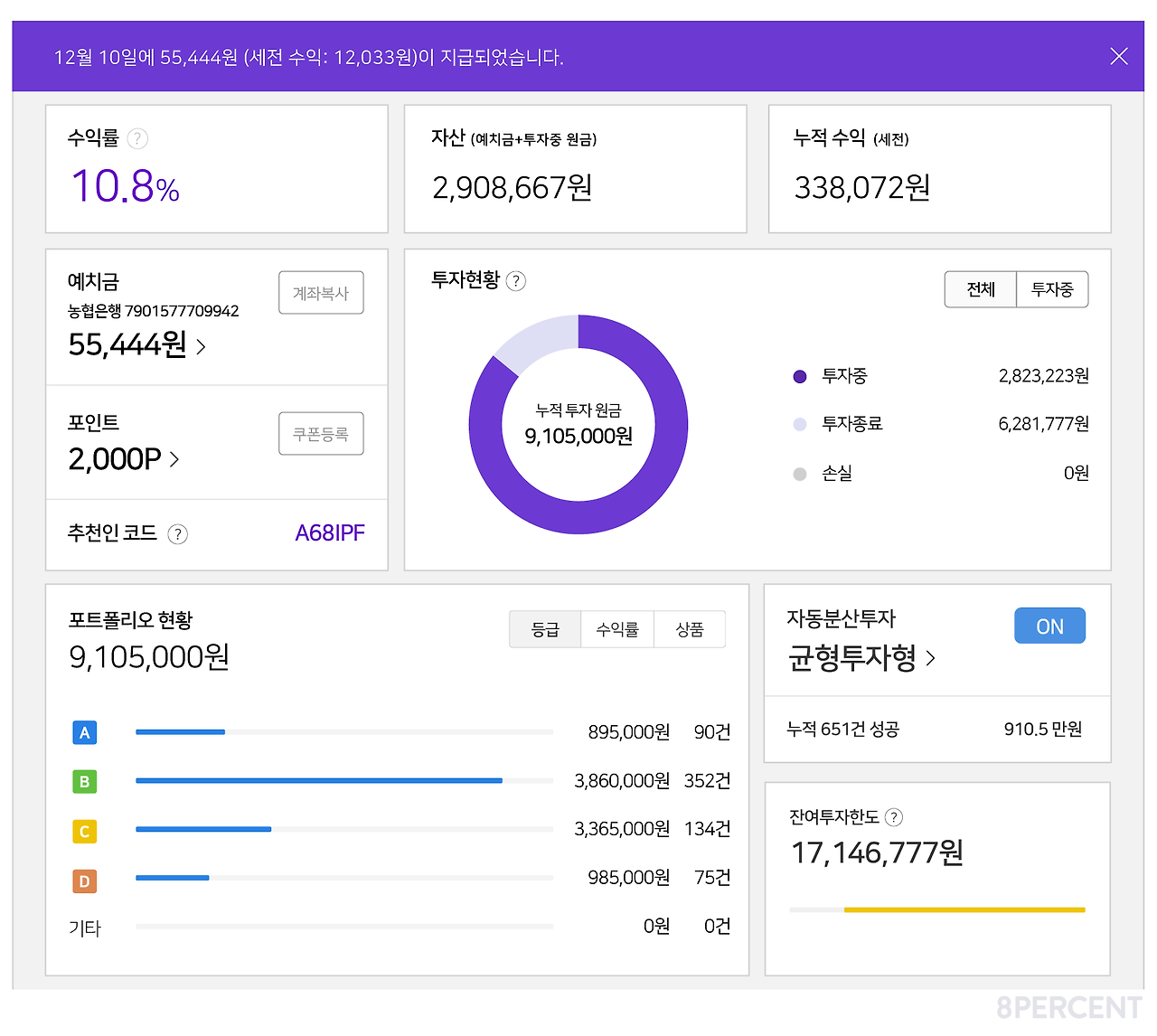Expand the 포인트 2,000P details chevron
Image resolution: width=1157 pixels, height=1036 pixels.
tap(174, 459)
